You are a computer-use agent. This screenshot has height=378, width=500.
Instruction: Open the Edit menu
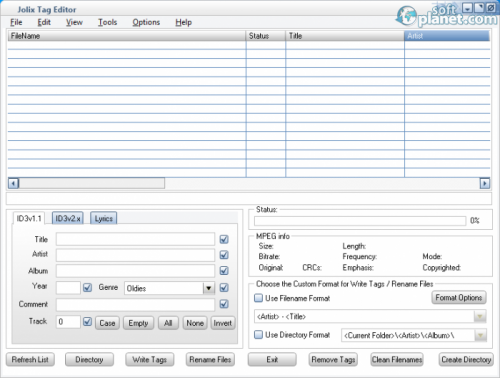pos(44,22)
